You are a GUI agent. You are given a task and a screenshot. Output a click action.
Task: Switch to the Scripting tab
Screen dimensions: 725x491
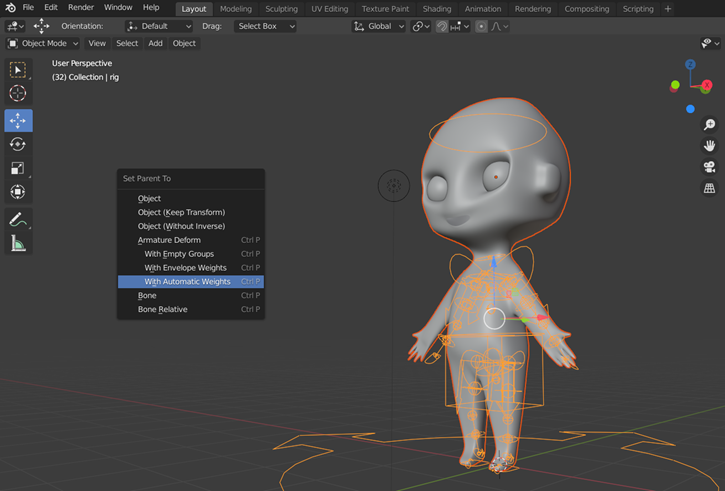(x=638, y=9)
